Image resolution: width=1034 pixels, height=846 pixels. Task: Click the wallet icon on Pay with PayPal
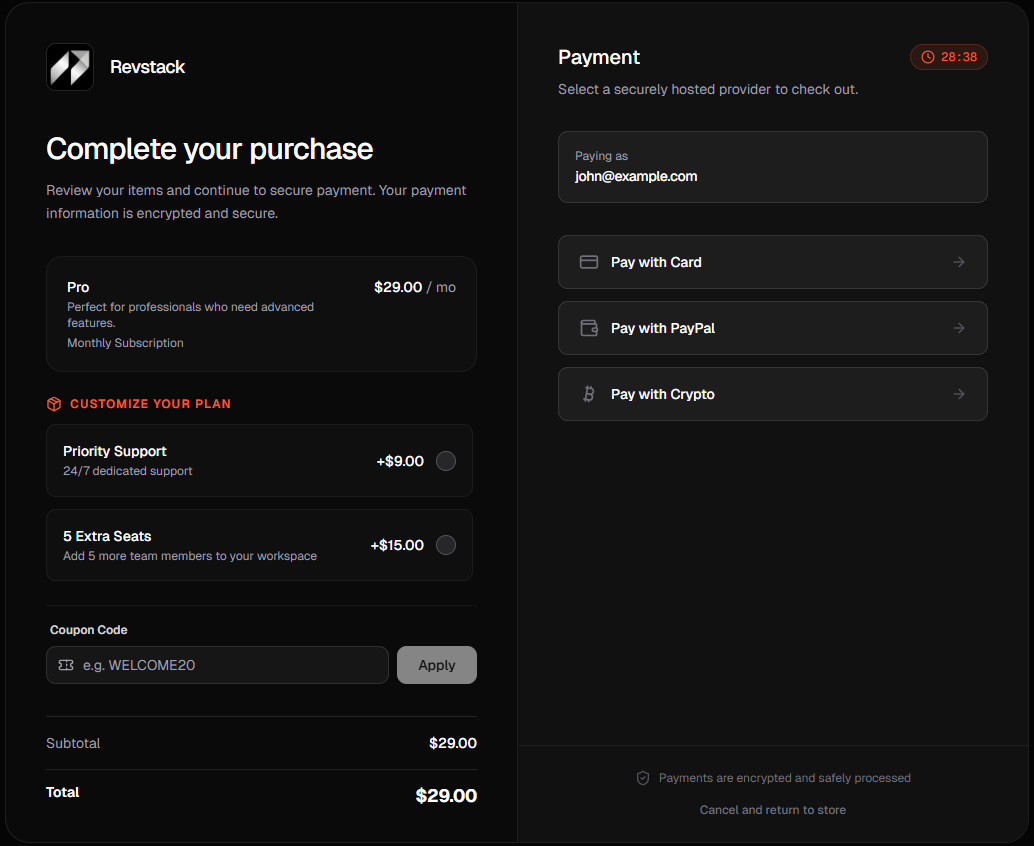click(x=589, y=328)
